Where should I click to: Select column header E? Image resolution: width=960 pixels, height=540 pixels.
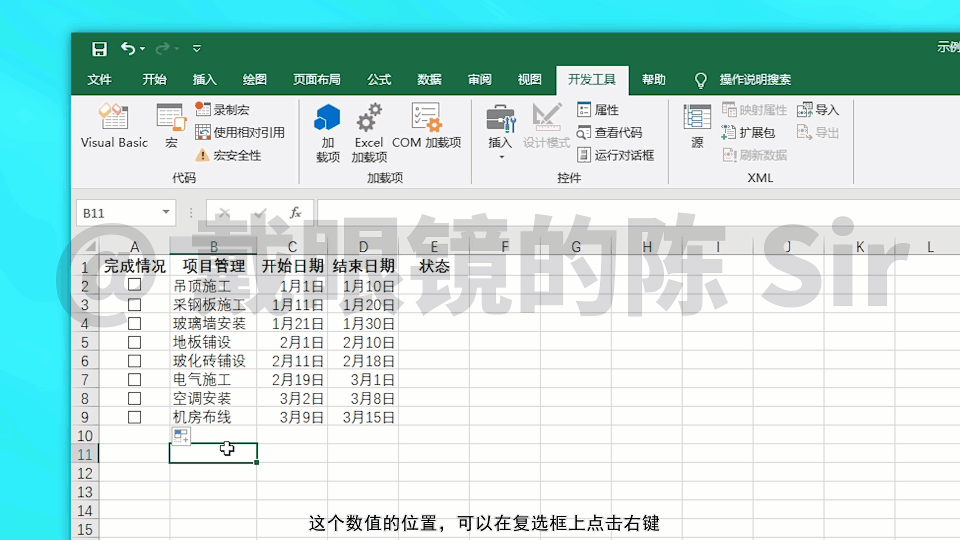[x=433, y=247]
